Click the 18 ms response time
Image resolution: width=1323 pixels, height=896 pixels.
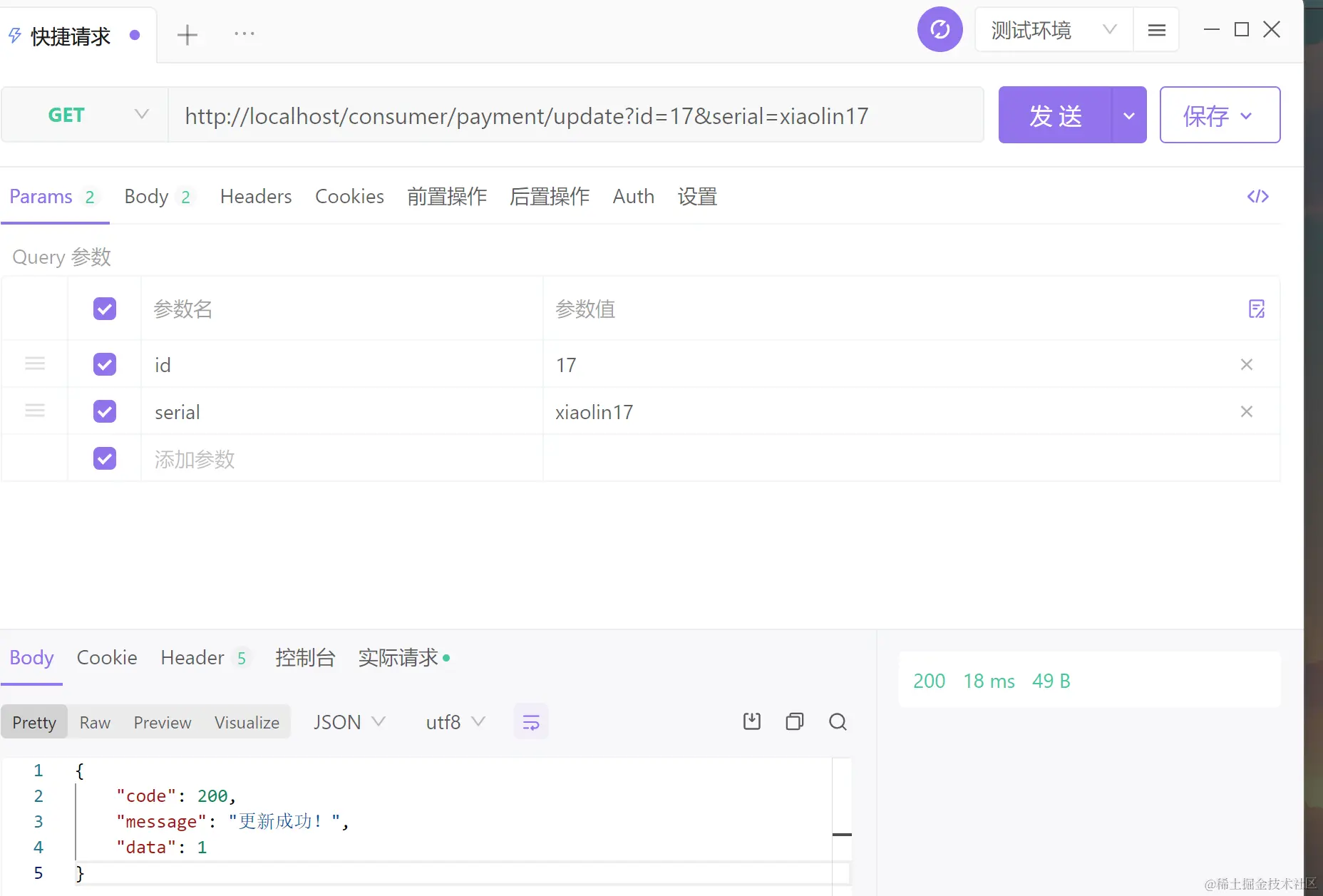[x=989, y=681]
